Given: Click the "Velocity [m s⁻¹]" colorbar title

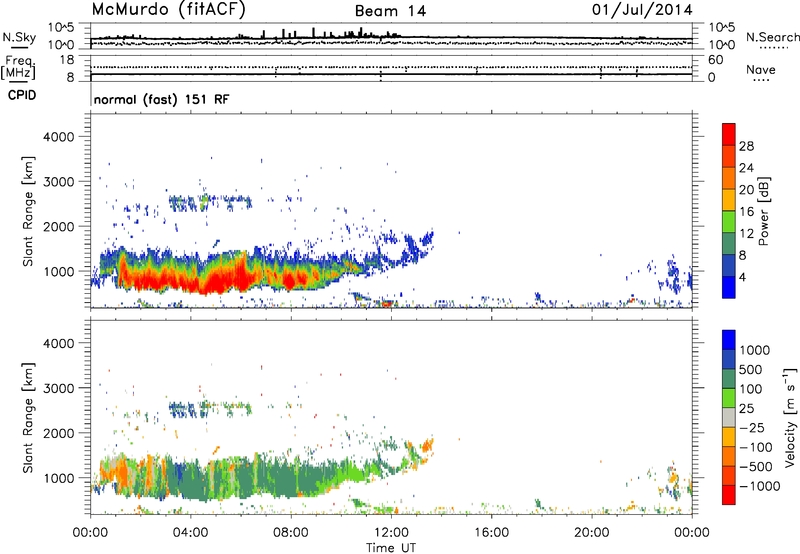Looking at the screenshot, I should click(790, 417).
